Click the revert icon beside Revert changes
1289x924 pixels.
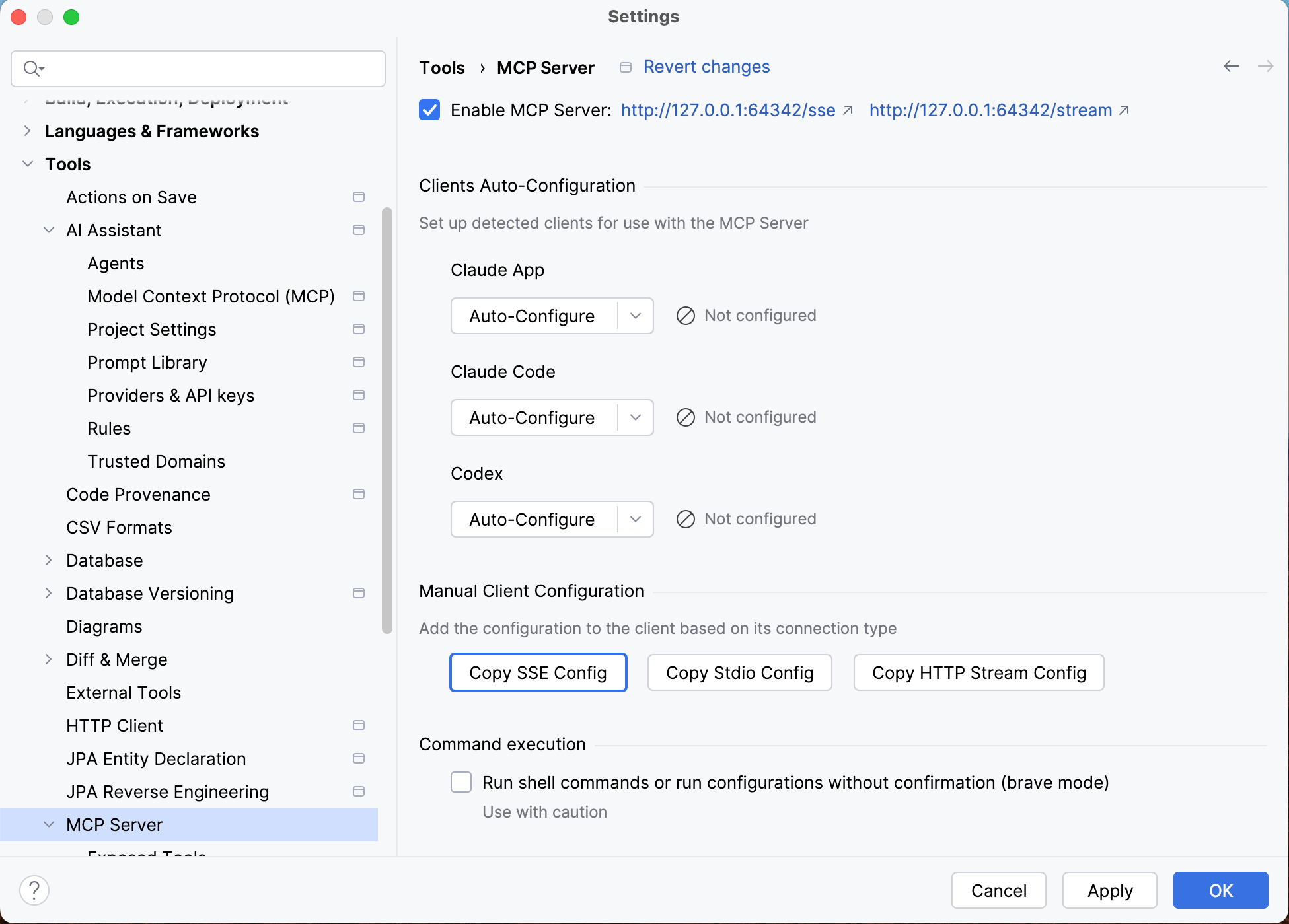[625, 67]
